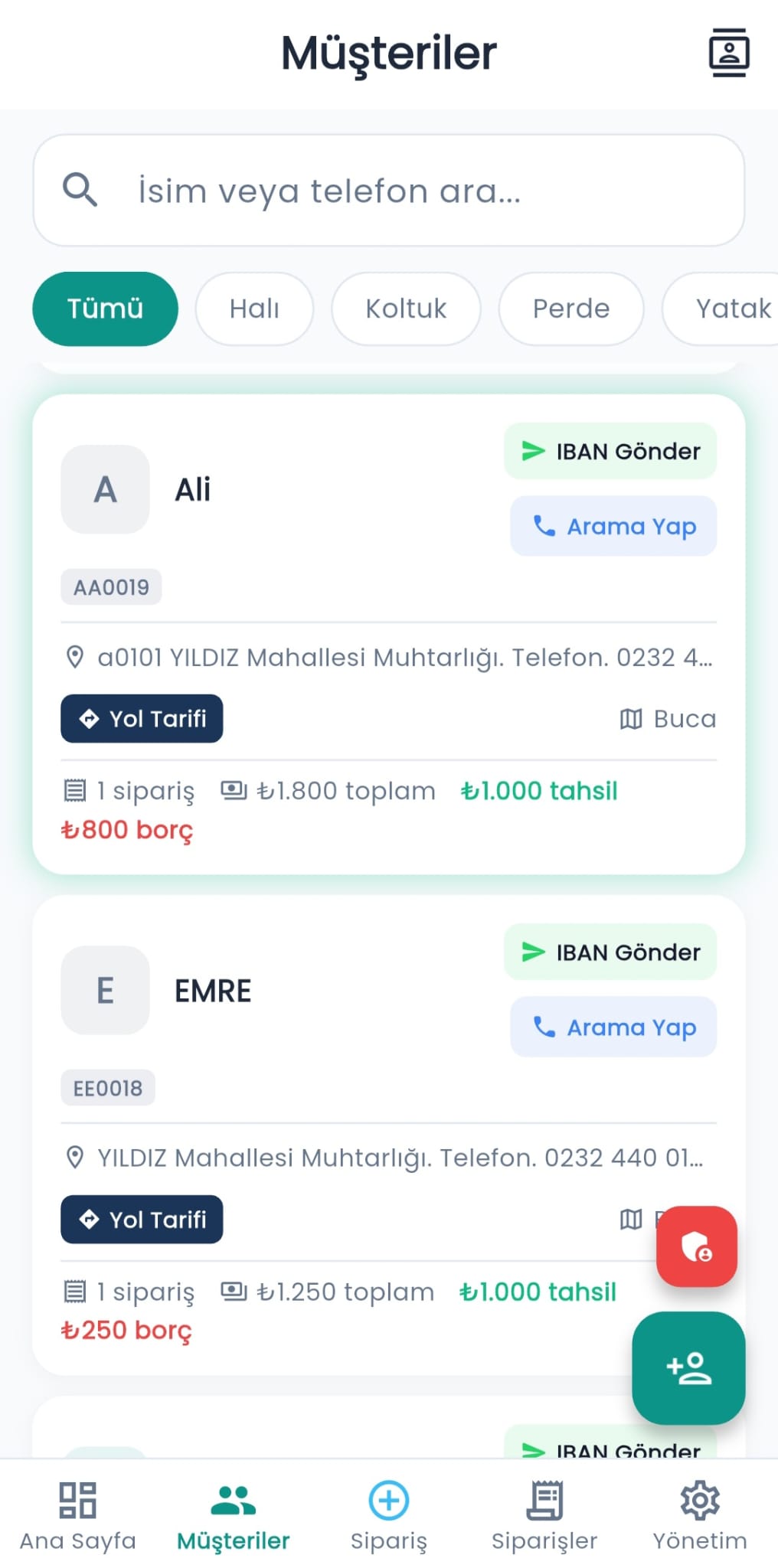This screenshot has width=778, height=1568.
Task: Open Yol Tarifi for EMRE
Action: 142,1219
